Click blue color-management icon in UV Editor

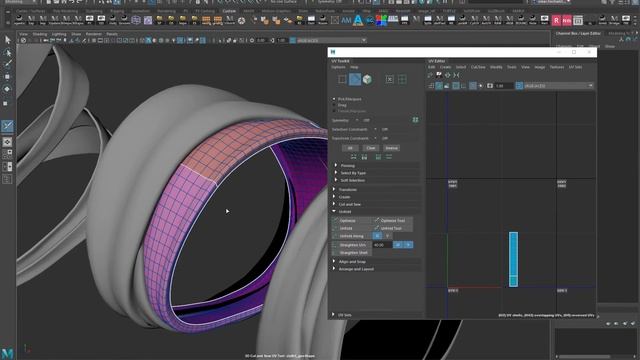519,86
